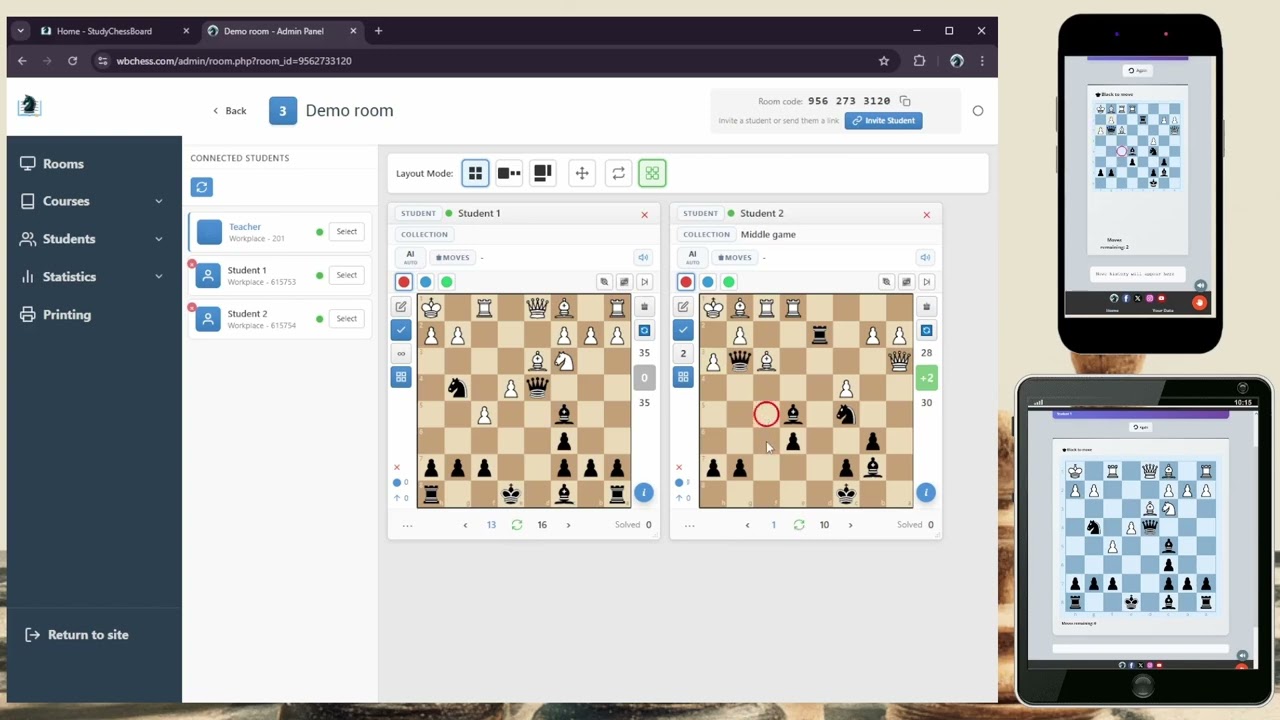Viewport: 1280px width, 720px height.
Task: Click the mute sound icon for Student 2
Action: coord(925,258)
